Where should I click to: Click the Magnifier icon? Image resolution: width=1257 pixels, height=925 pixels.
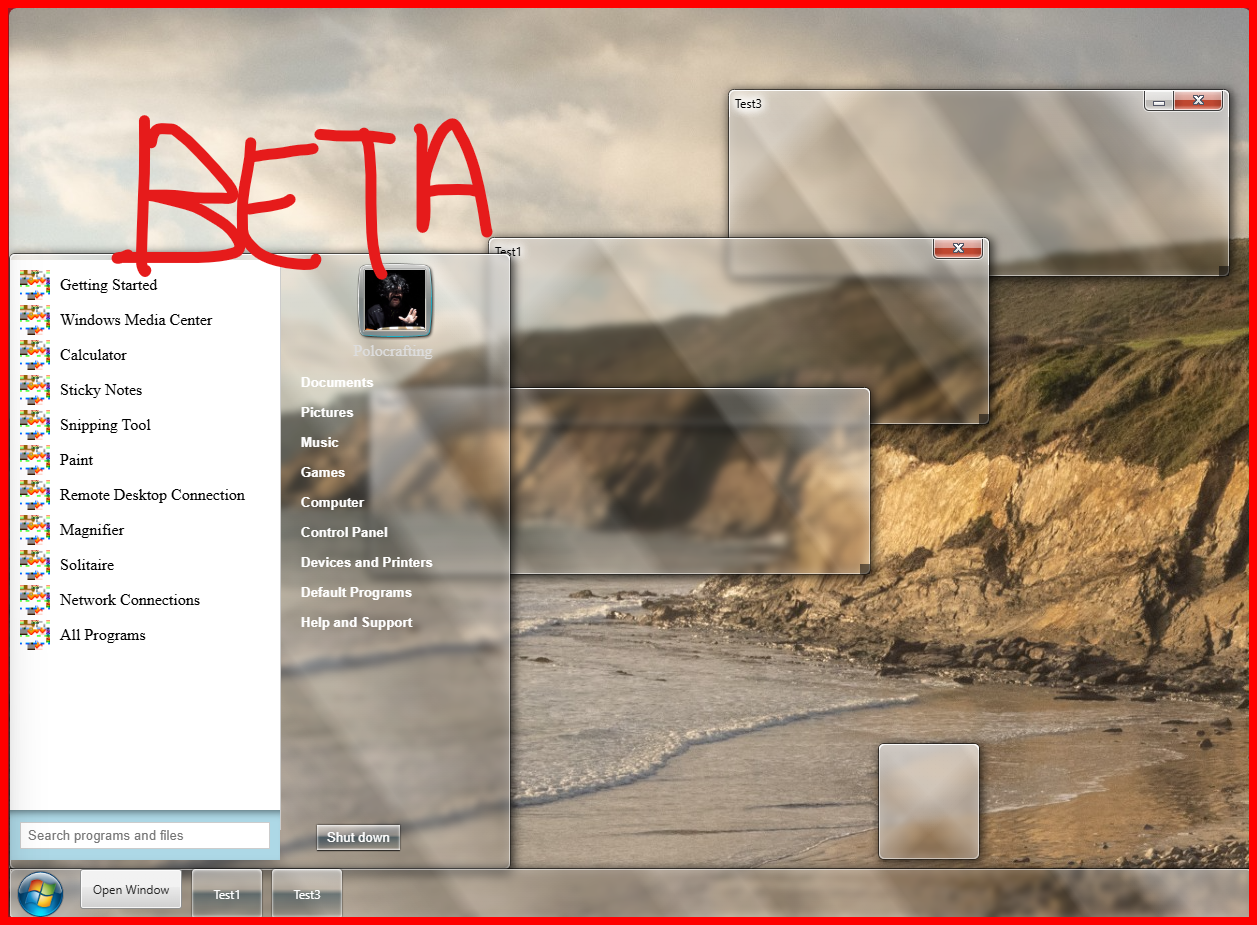35,530
